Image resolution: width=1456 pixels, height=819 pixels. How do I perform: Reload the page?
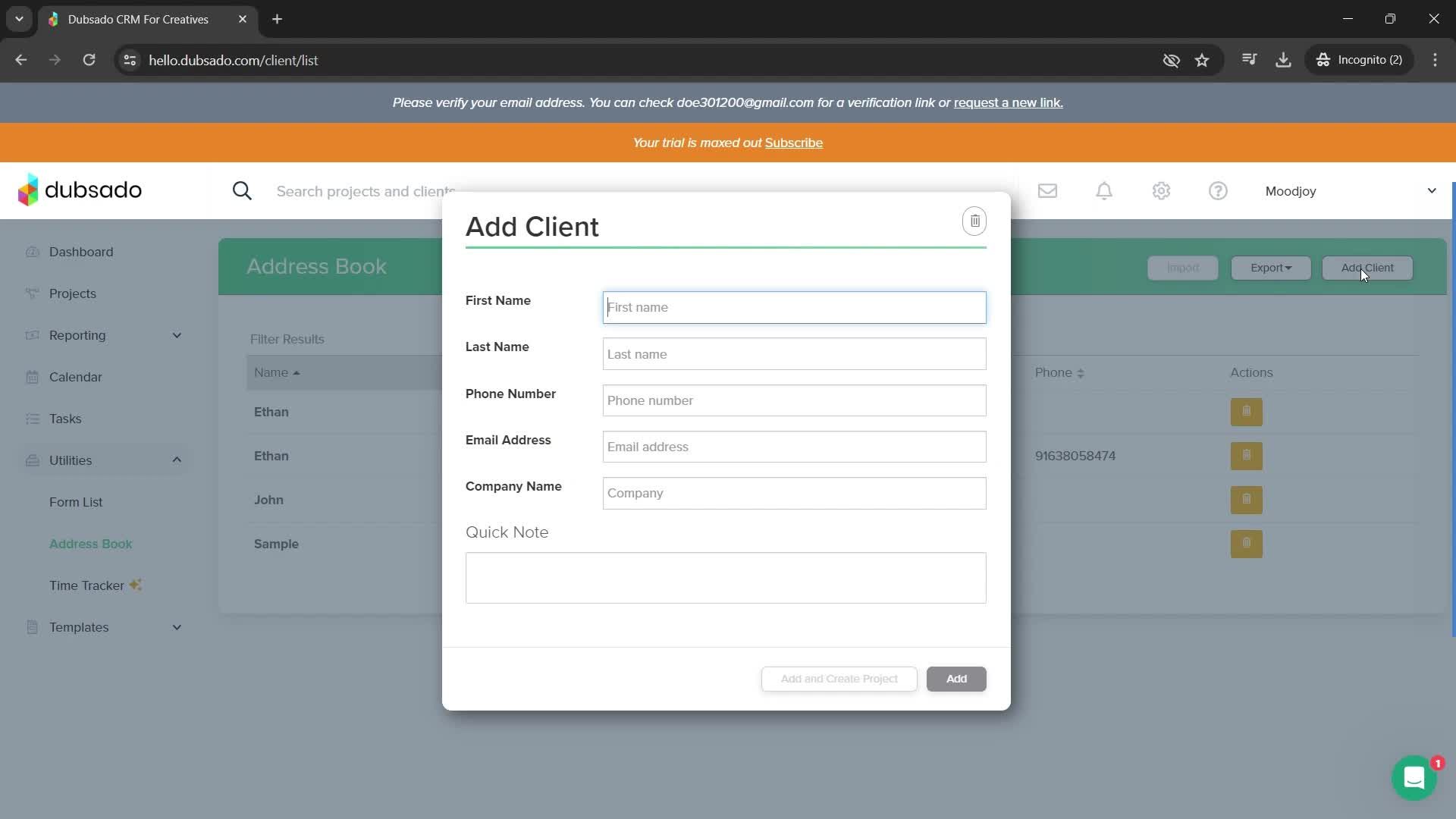89,60
